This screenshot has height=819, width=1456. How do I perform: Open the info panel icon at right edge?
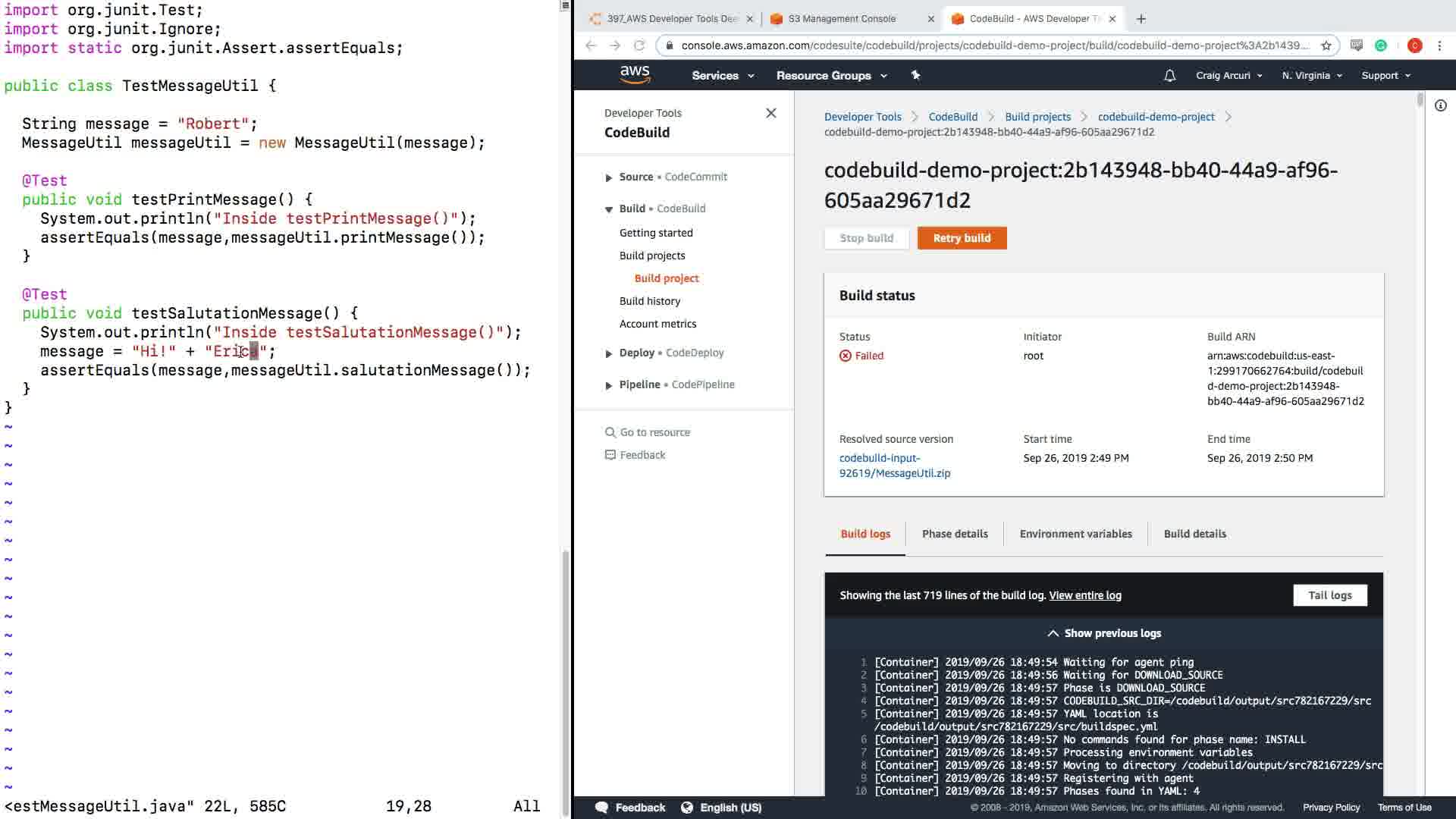click(x=1440, y=105)
